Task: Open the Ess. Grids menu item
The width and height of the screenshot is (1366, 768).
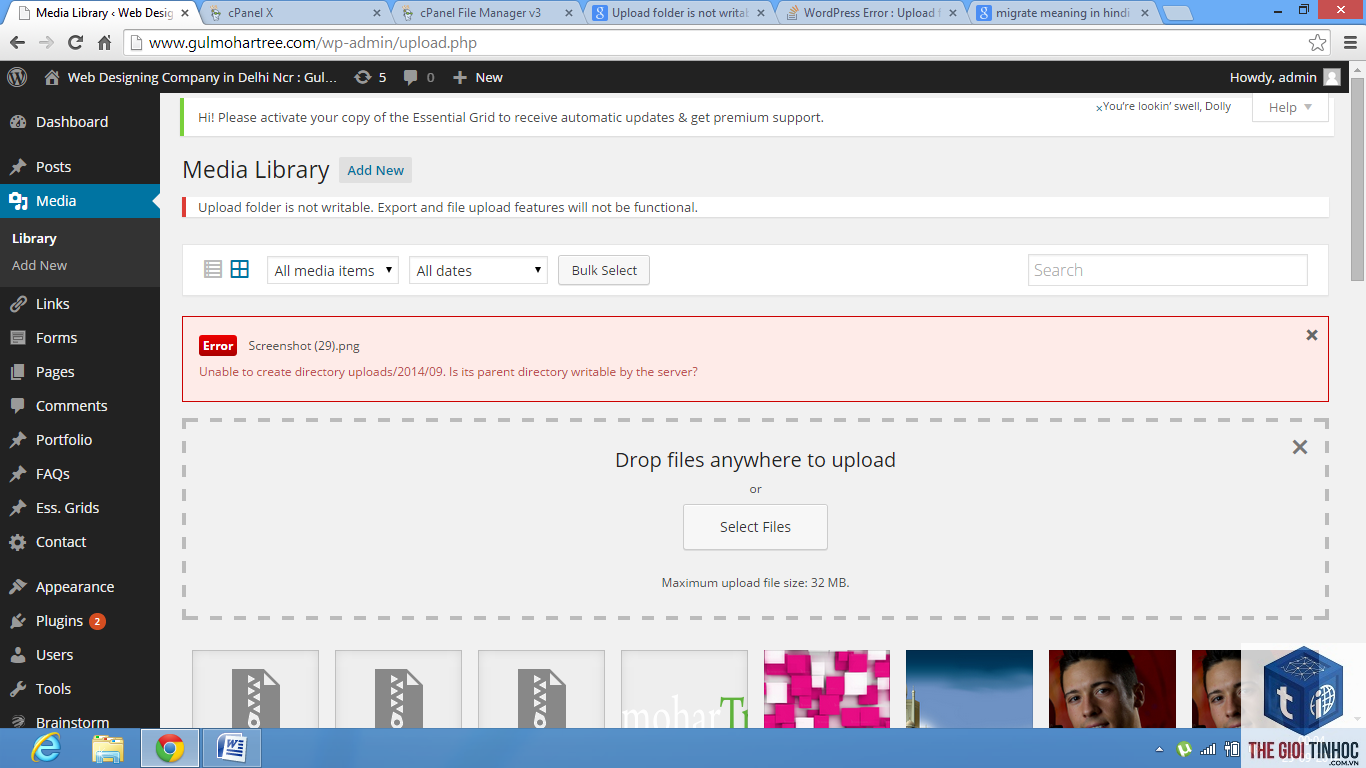Action: pos(80,508)
